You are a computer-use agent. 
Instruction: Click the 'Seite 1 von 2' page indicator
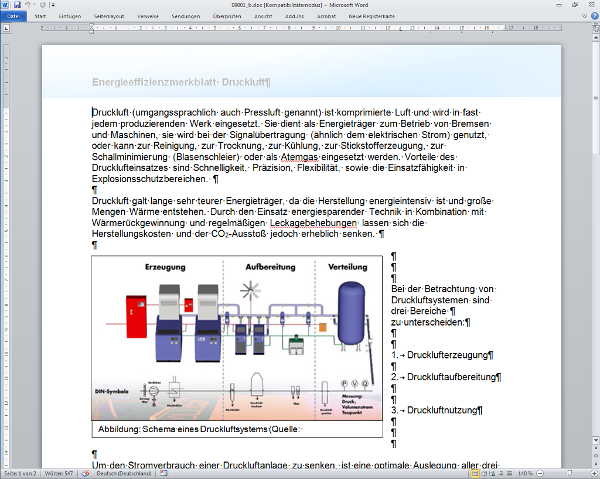coord(20,472)
